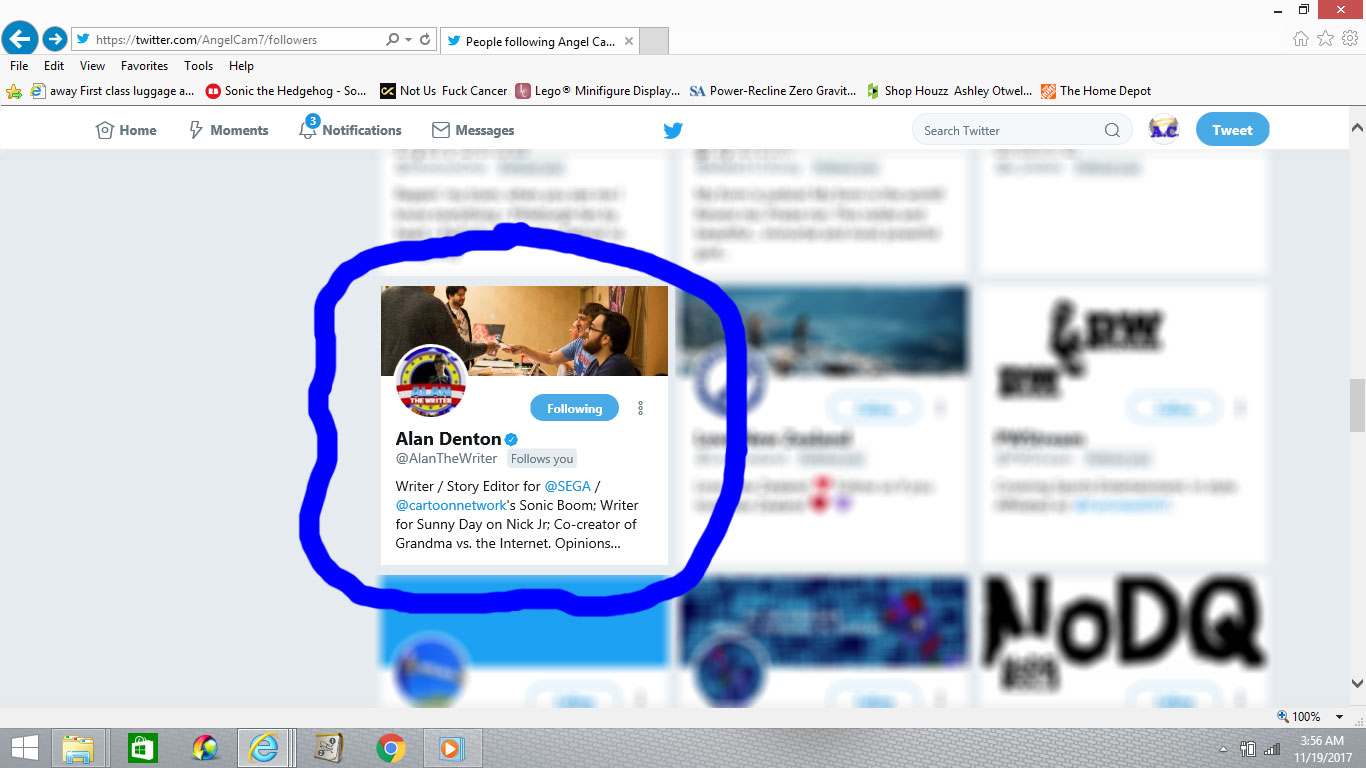The width and height of the screenshot is (1366, 768).
Task: Open the Tools menu
Action: pyautogui.click(x=198, y=66)
